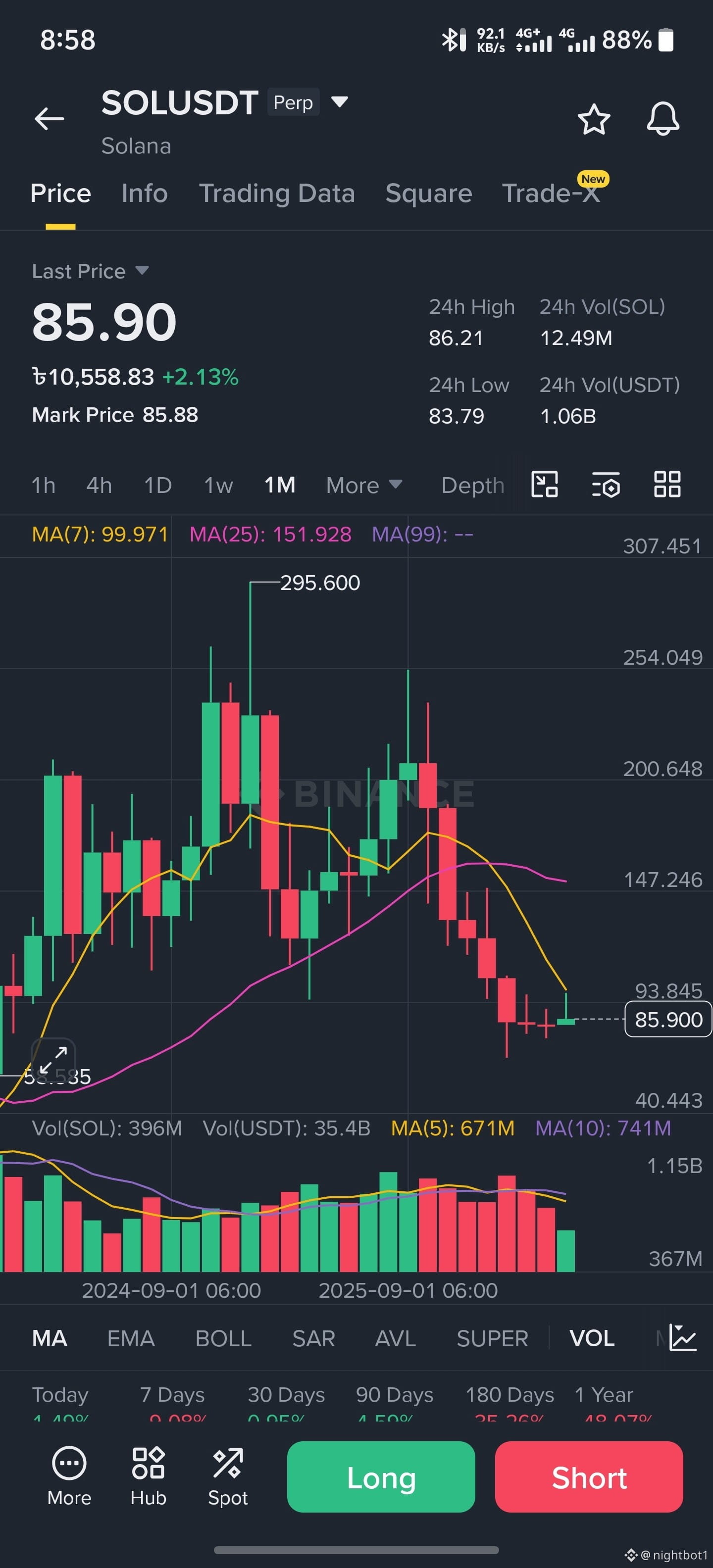Tap the back arrow icon
Image resolution: width=713 pixels, height=1568 pixels.
pos(50,118)
